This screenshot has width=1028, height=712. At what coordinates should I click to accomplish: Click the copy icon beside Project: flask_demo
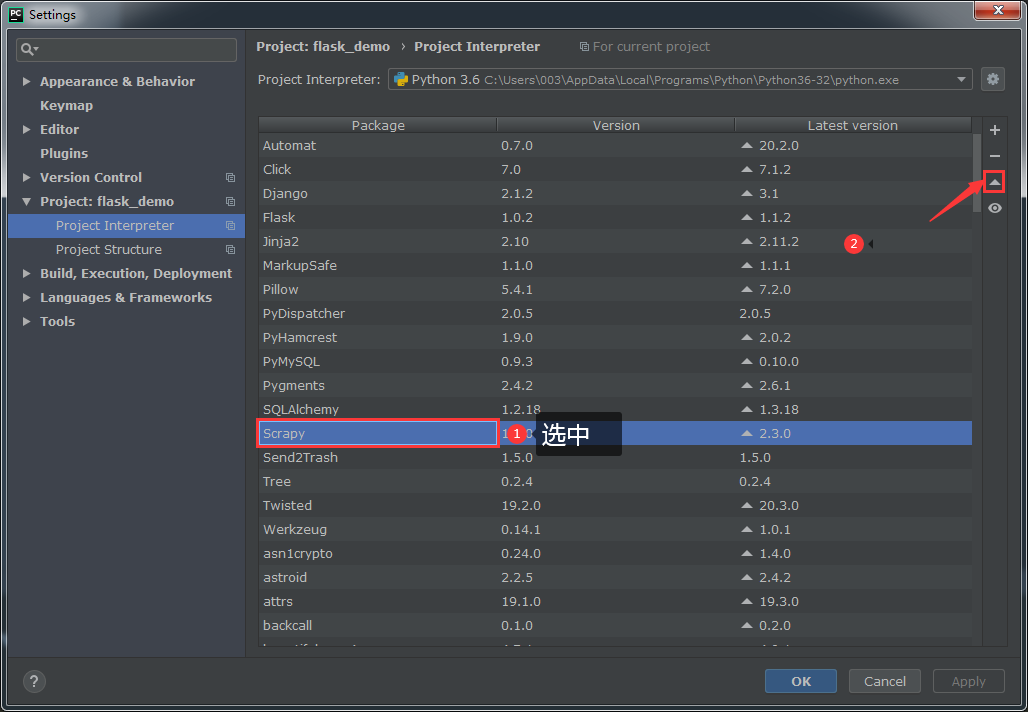(230, 201)
